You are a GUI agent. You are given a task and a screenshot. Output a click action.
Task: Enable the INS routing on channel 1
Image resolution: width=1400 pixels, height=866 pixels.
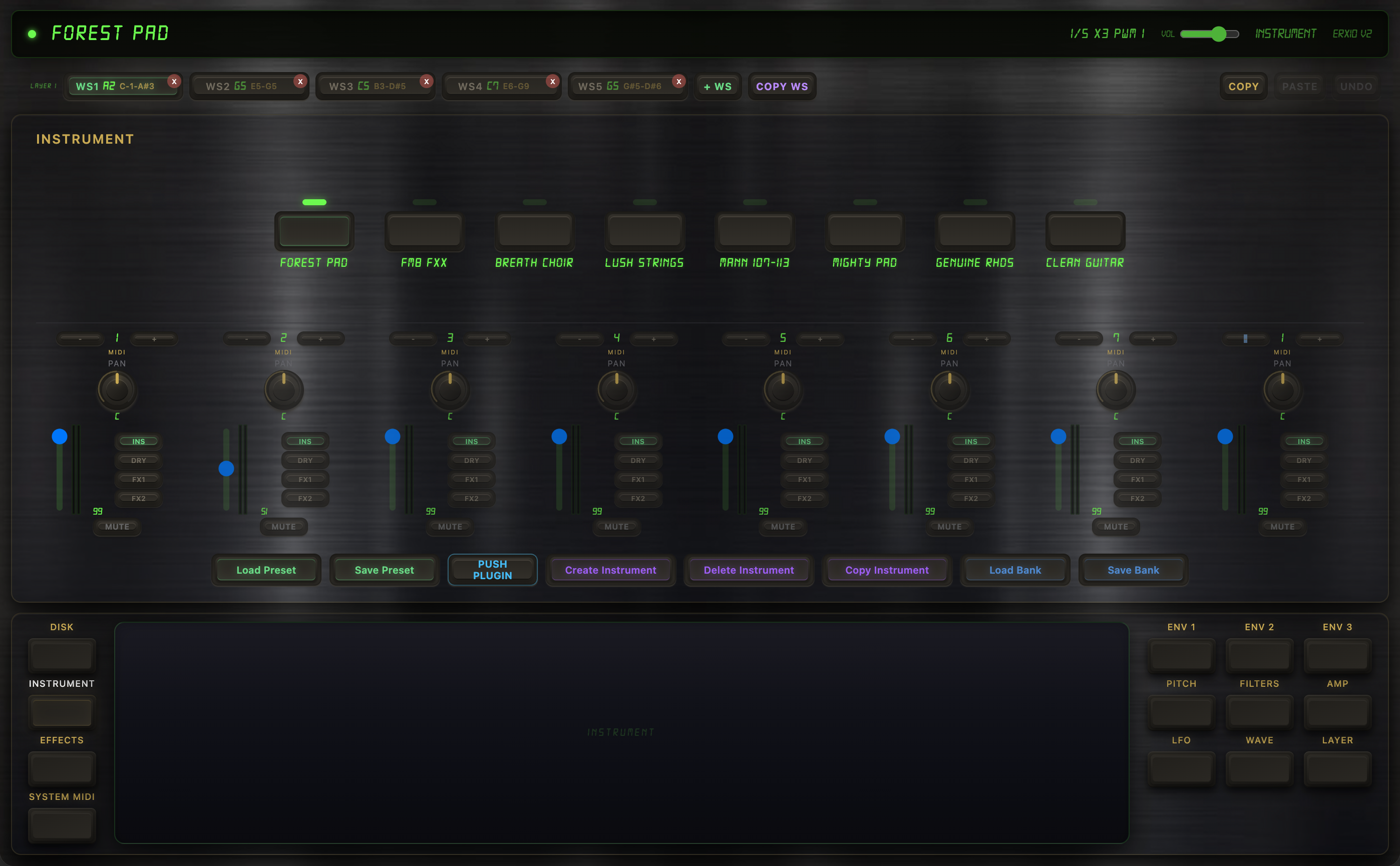pos(139,441)
